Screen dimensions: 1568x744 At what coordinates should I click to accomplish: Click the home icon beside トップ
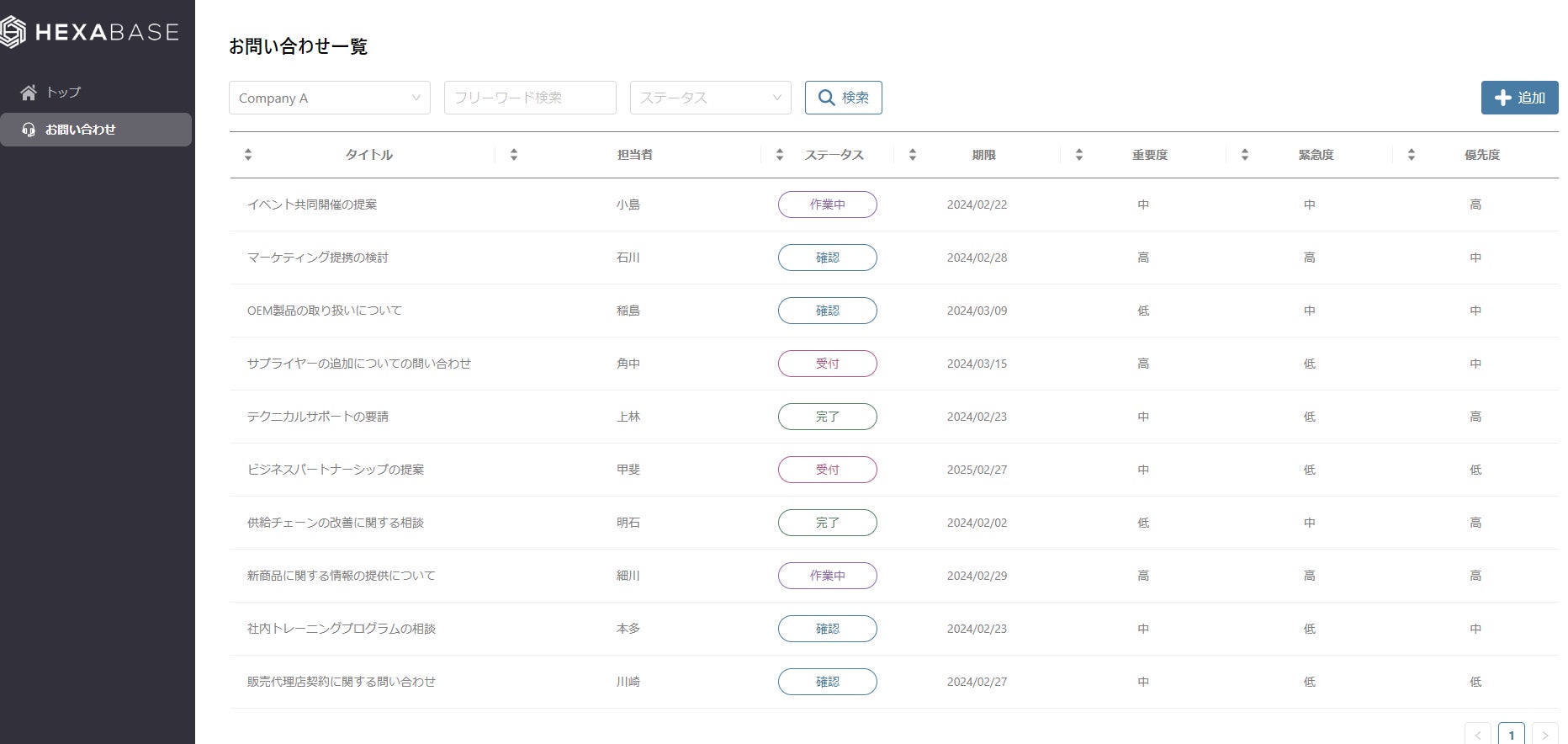[29, 93]
